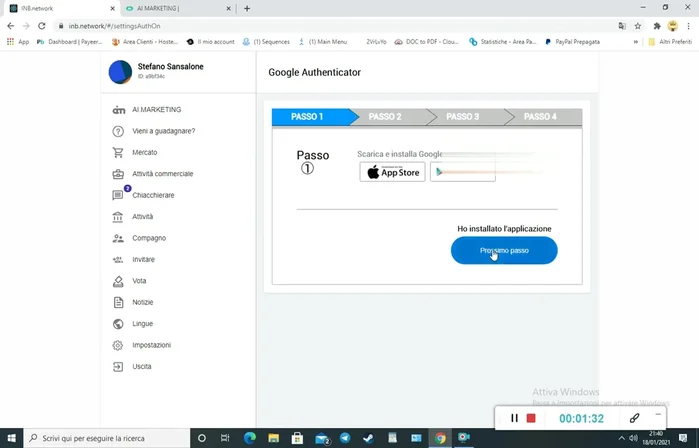
Task: Click the browser back arrow
Action: [x=11, y=26]
